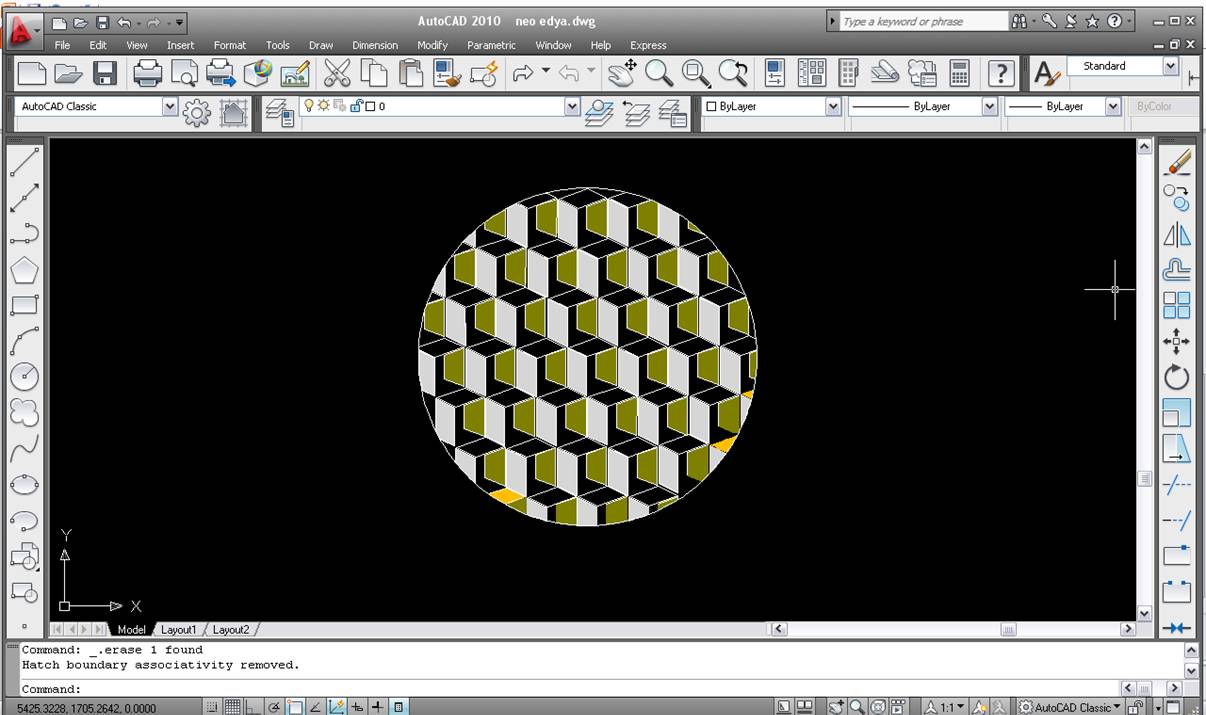Pick the Erase tool in modify toolbar
The width and height of the screenshot is (1206, 715).
(x=1177, y=161)
